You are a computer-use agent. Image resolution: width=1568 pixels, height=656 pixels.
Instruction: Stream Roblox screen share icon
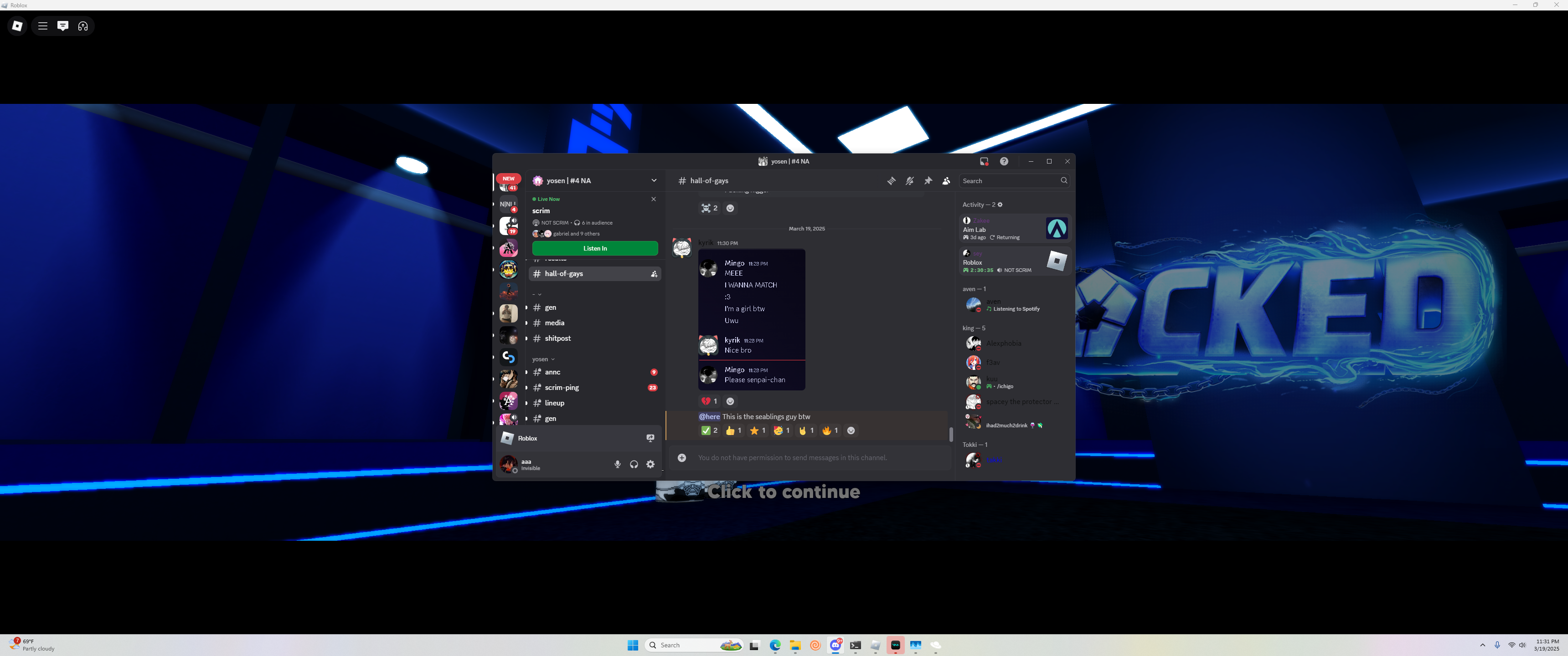pos(650,438)
